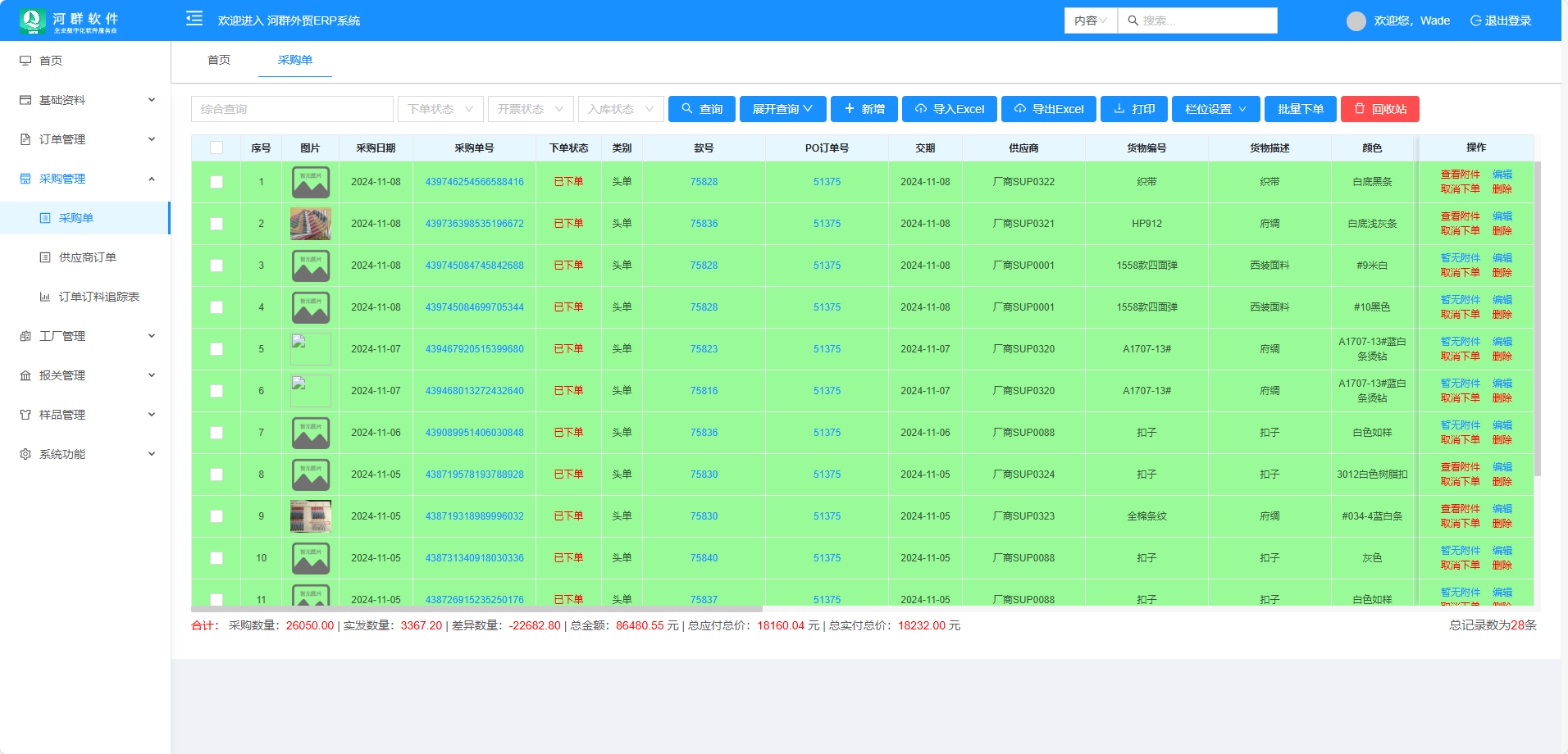Select the checkbox for row 5
1568x754 pixels.
point(217,349)
